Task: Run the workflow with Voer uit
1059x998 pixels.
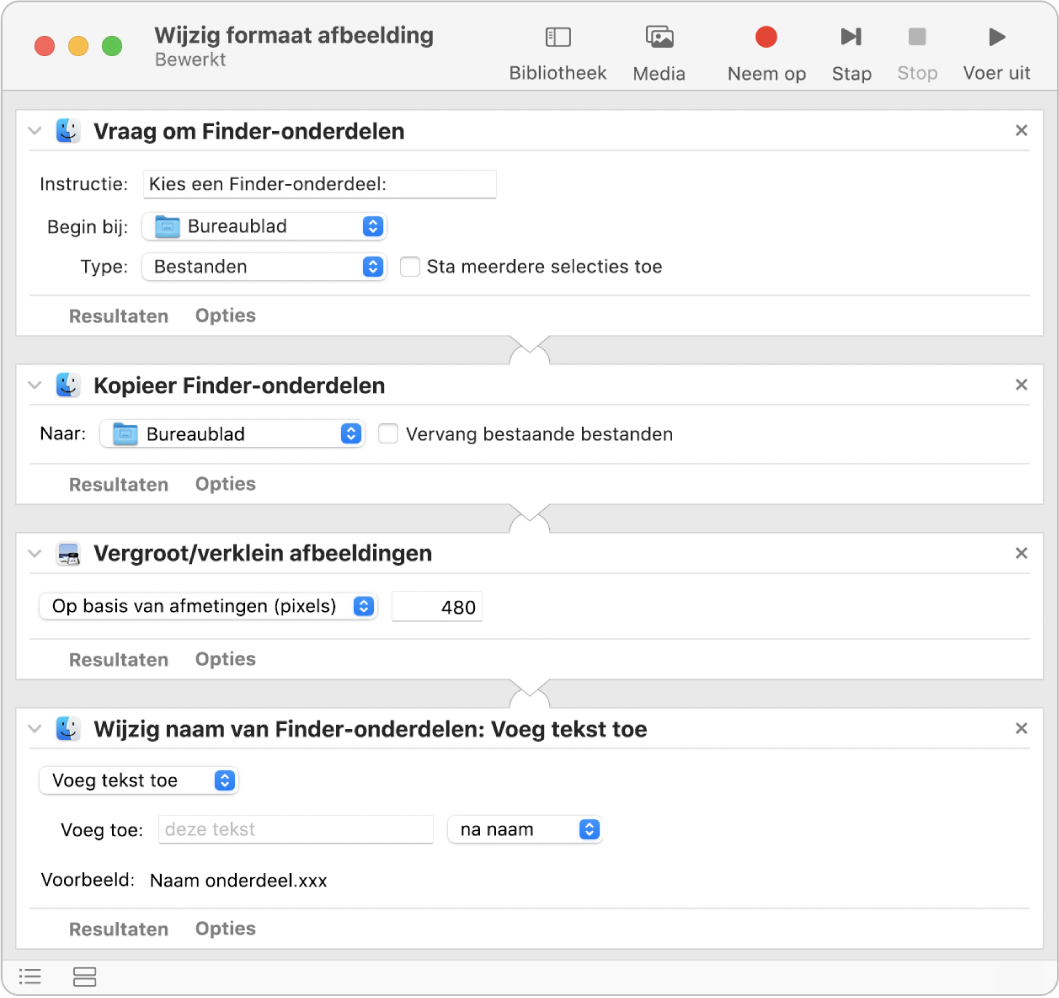Action: click(x=996, y=52)
